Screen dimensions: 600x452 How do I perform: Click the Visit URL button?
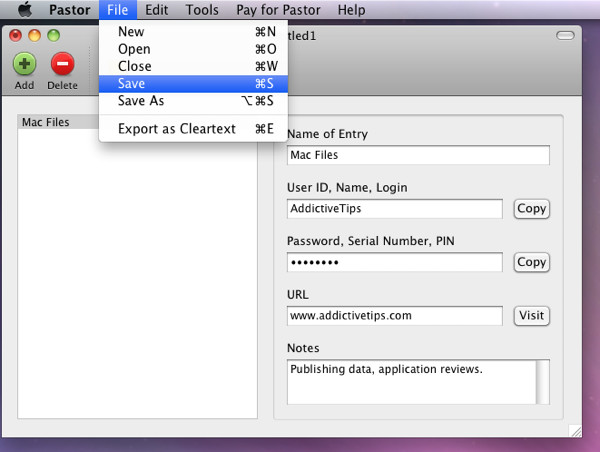coord(532,316)
